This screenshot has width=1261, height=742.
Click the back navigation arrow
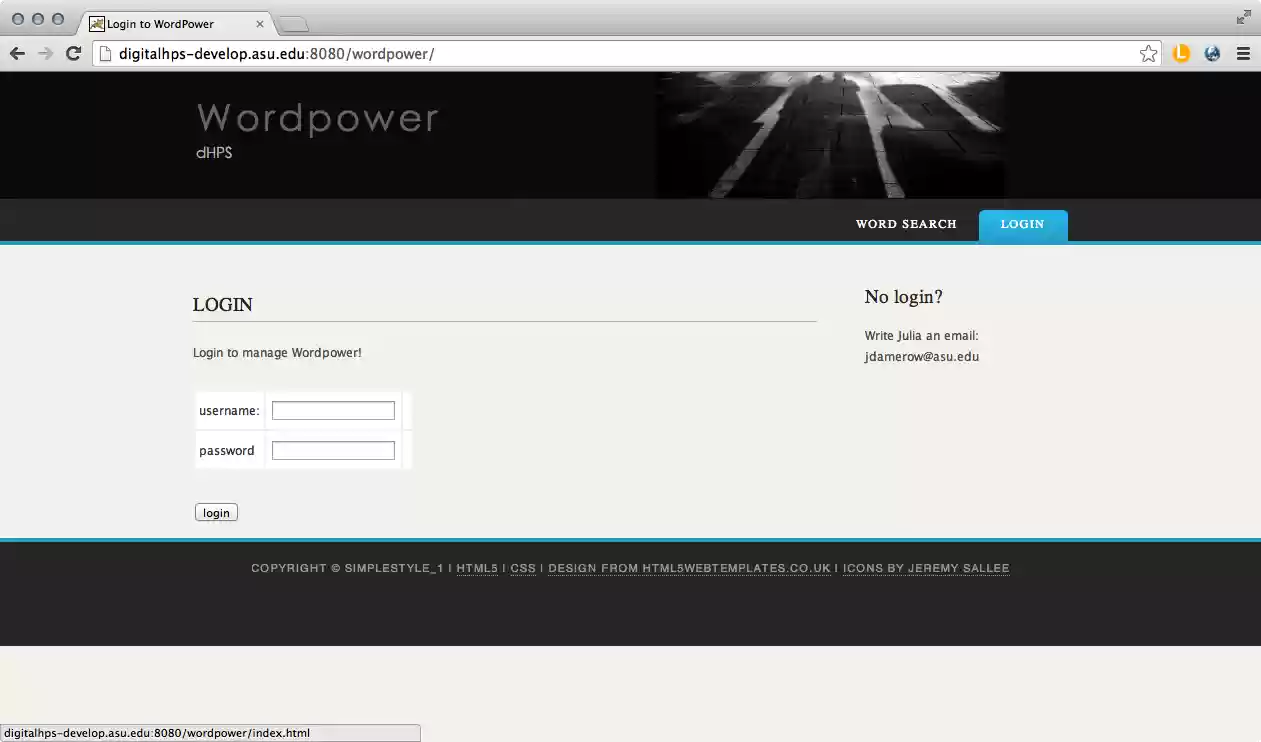point(16,53)
